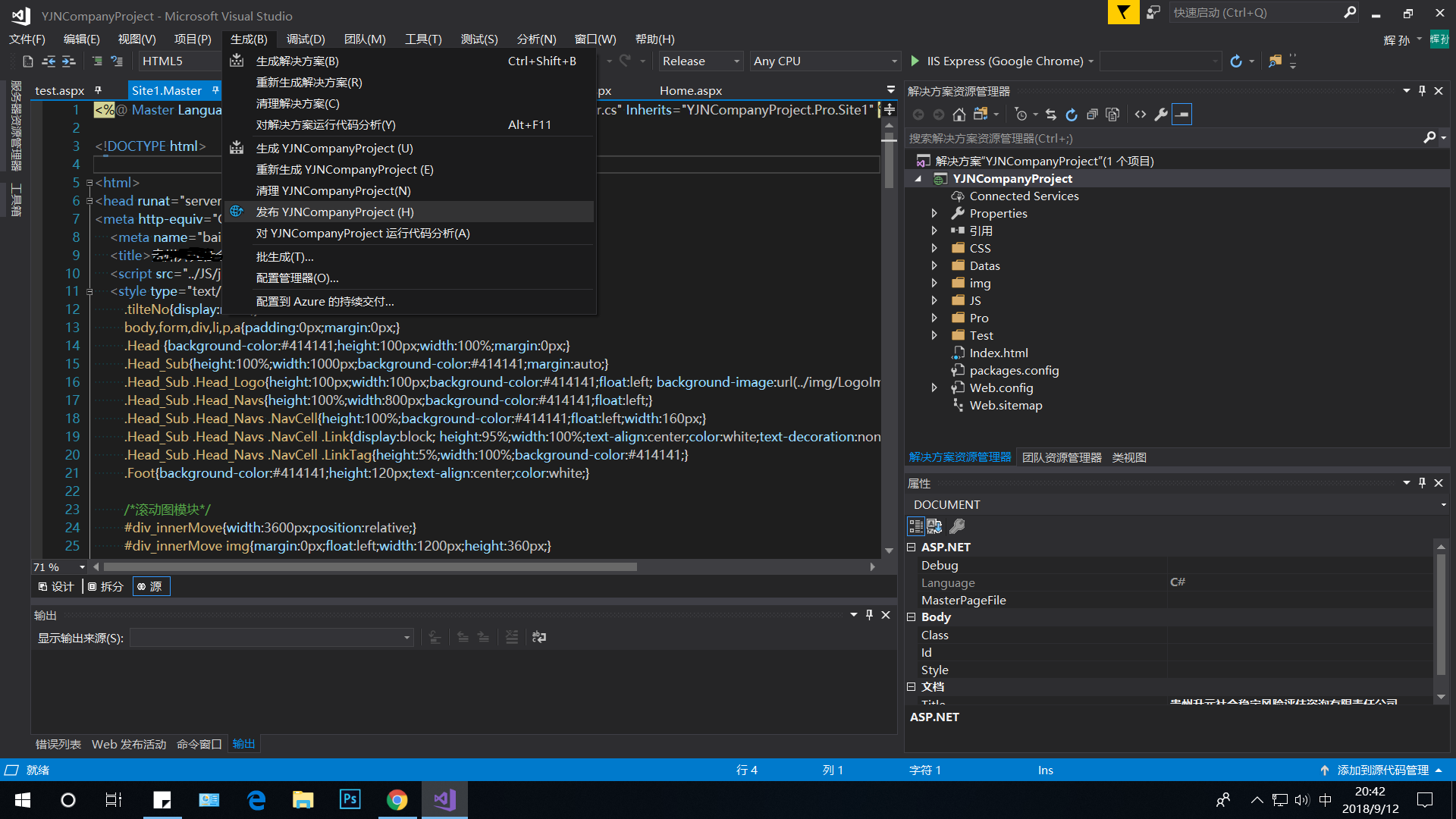1456x819 pixels.
Task: Refresh Solution Explorer with the circular arrow icon
Action: (1072, 115)
